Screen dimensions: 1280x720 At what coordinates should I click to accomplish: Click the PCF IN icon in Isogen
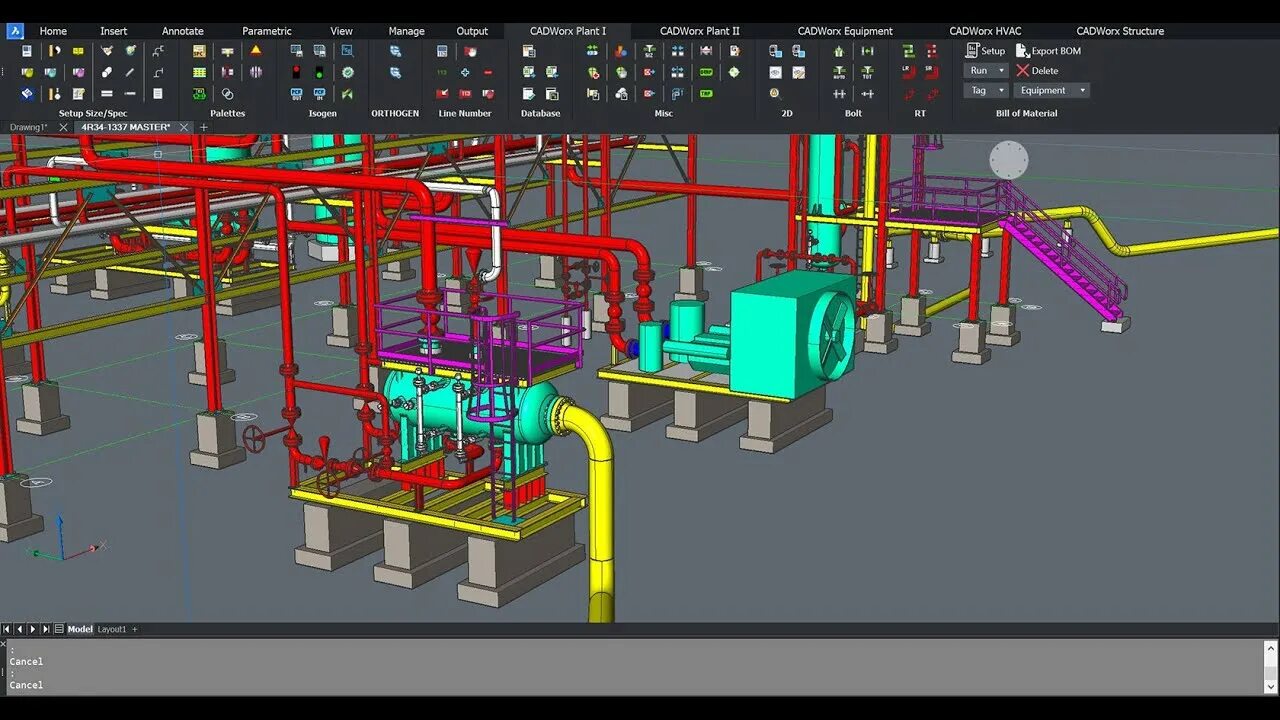click(x=319, y=94)
